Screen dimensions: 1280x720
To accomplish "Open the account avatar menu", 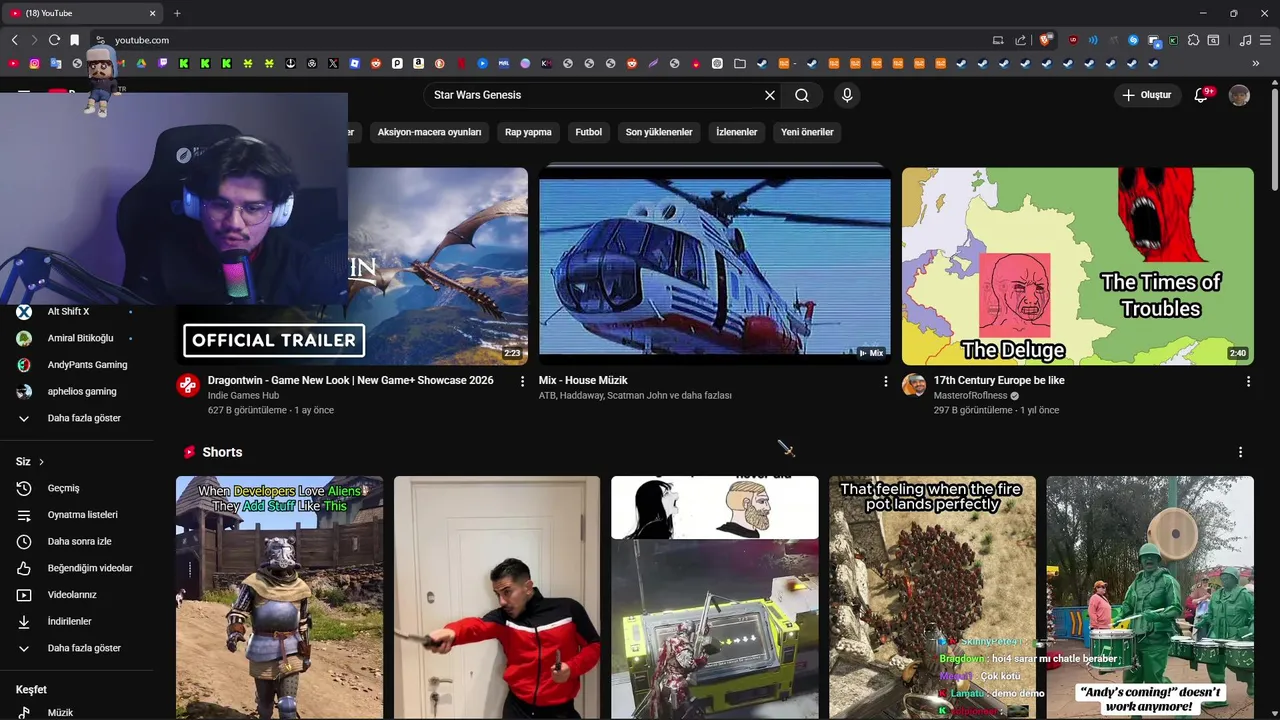I will [x=1239, y=95].
